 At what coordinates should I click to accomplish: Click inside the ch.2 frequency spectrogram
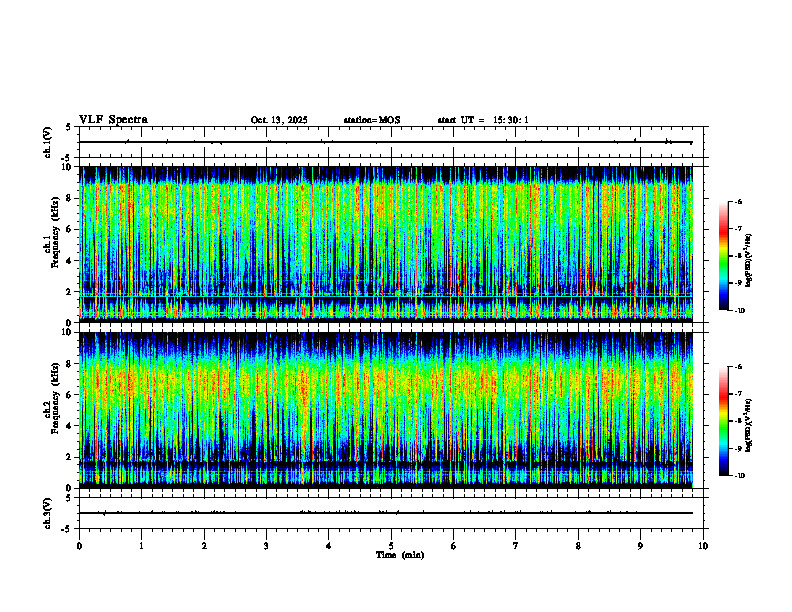(386, 410)
